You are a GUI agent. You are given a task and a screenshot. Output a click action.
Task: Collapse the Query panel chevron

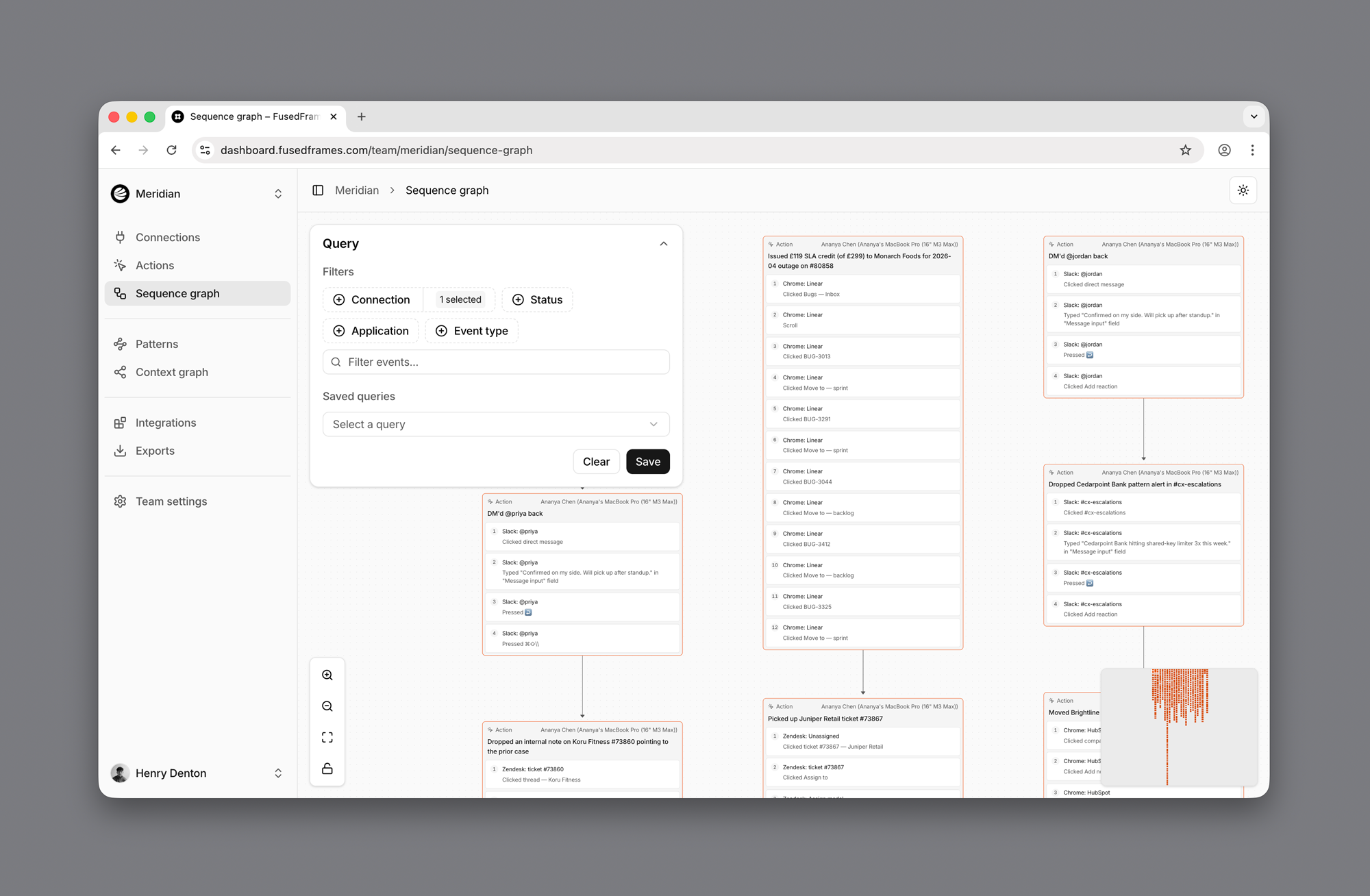pyautogui.click(x=663, y=244)
